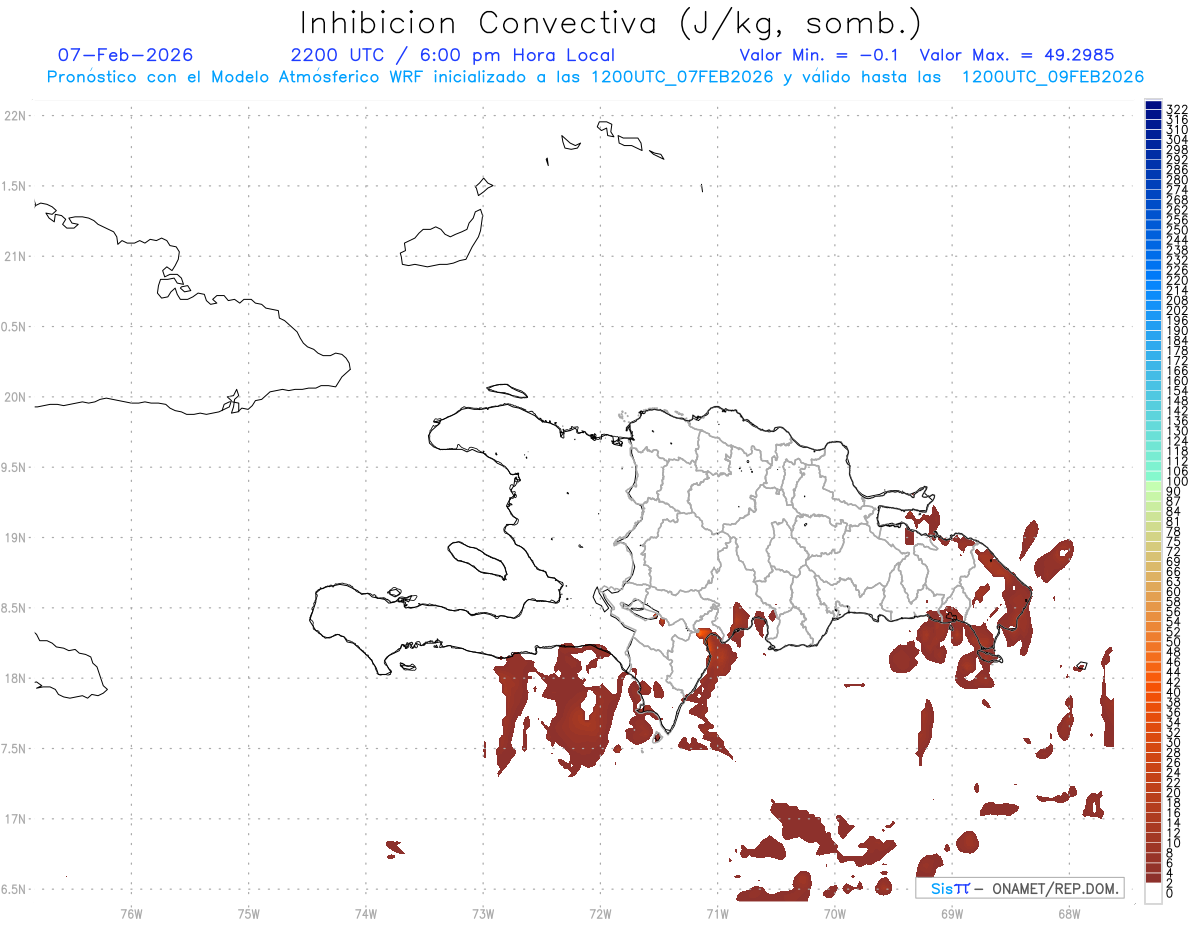Click the "74W" longitude label
The width and height of the screenshot is (1200, 927).
pyautogui.click(x=365, y=913)
